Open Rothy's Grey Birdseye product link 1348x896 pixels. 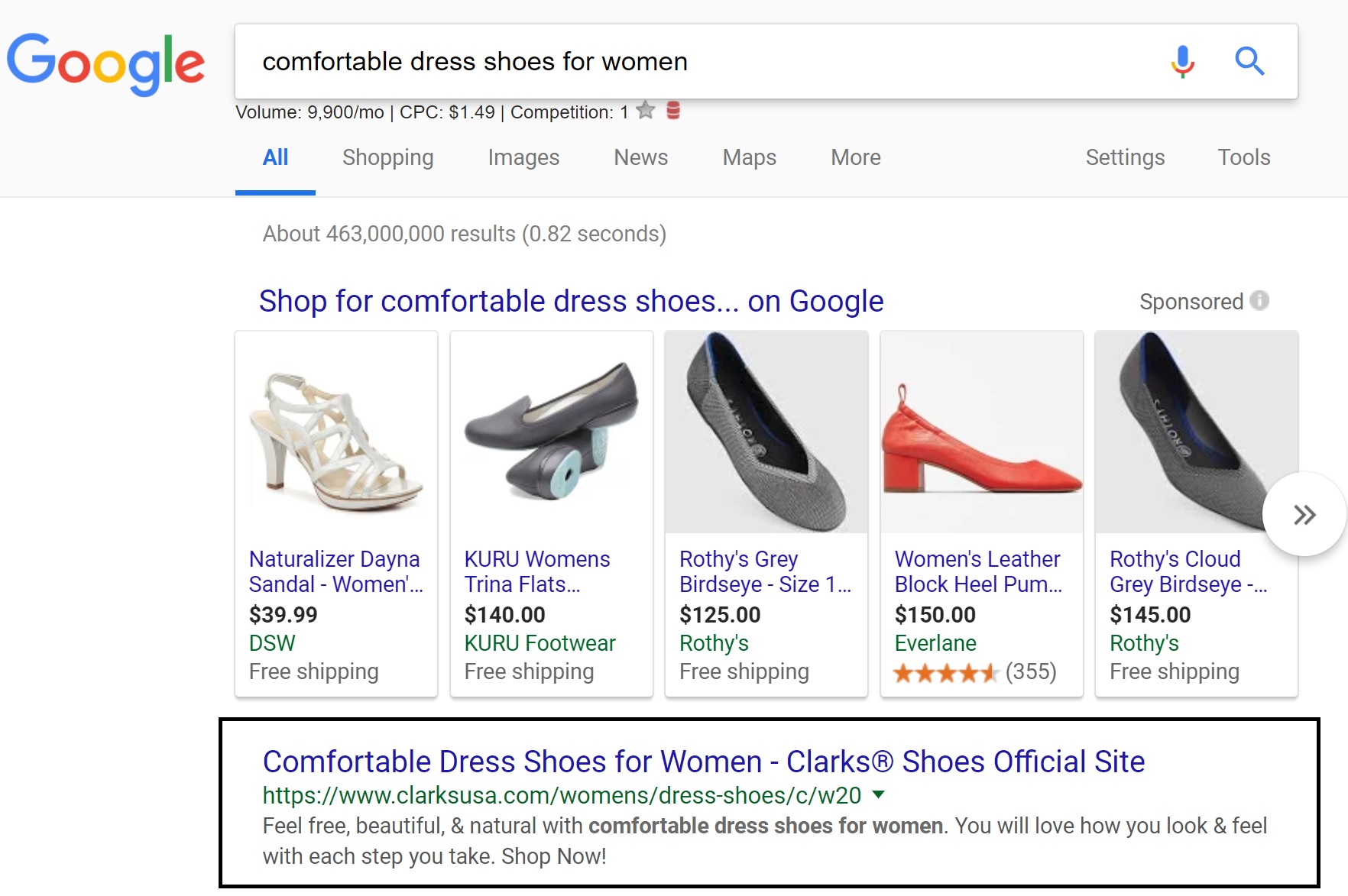point(765,571)
